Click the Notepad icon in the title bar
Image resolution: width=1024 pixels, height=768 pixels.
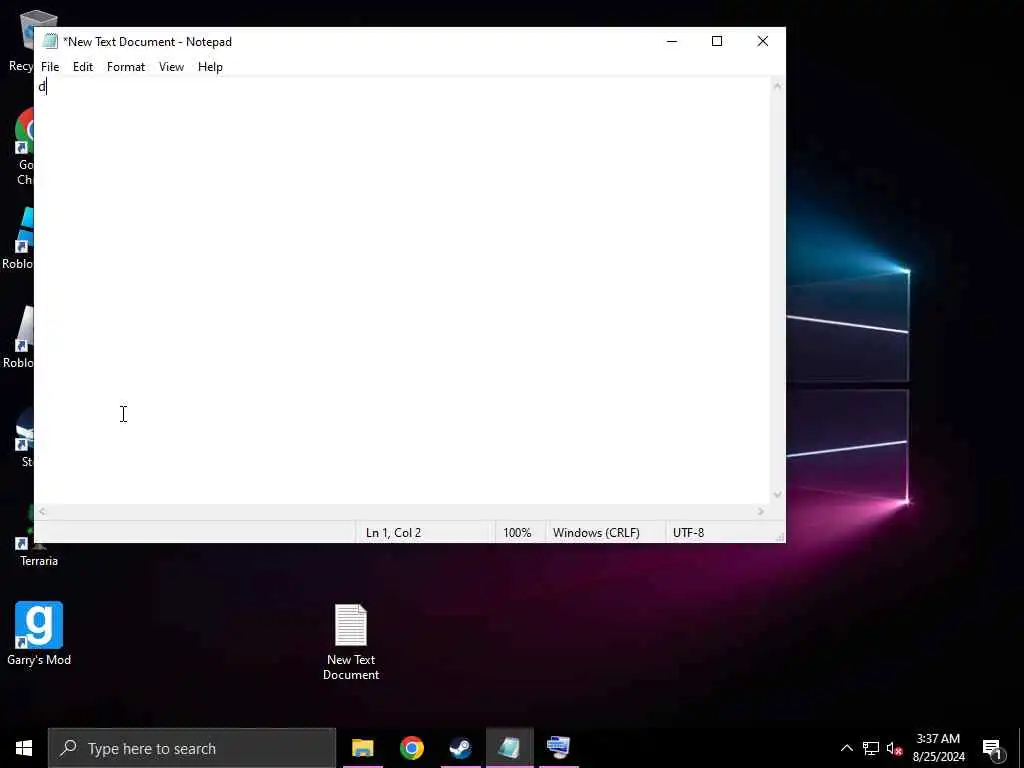(x=50, y=41)
